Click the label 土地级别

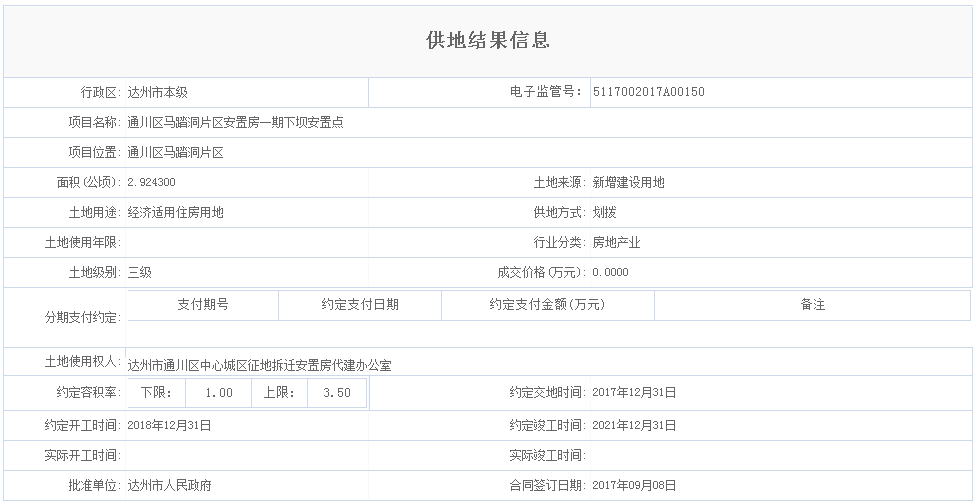(95, 272)
